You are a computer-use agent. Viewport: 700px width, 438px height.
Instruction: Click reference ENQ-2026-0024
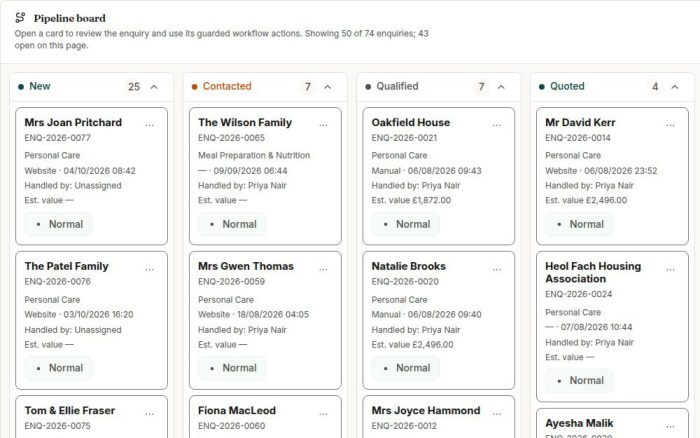click(x=579, y=294)
